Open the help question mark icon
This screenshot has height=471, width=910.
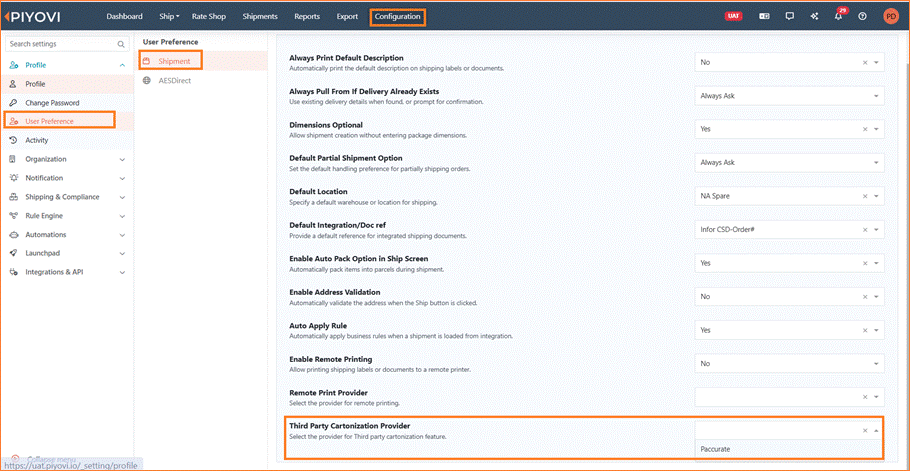coord(862,16)
